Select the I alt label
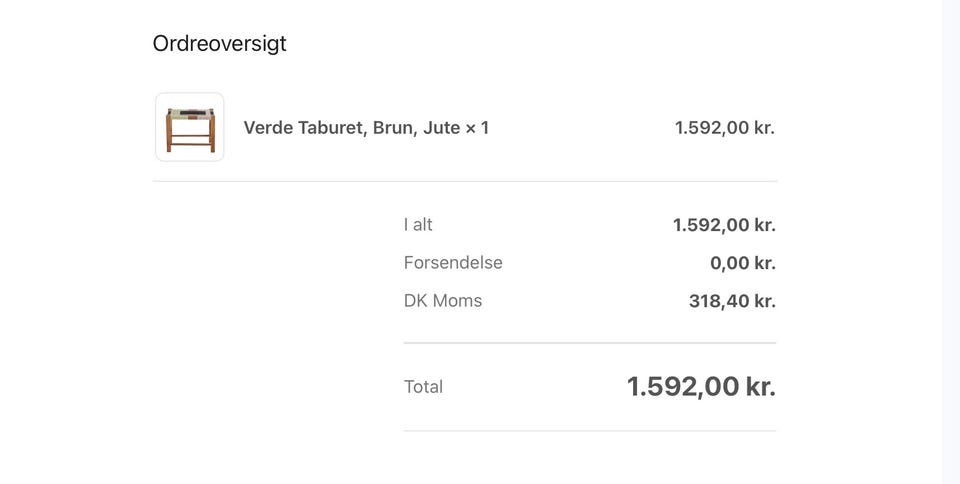This screenshot has height=484, width=960. (x=418, y=225)
